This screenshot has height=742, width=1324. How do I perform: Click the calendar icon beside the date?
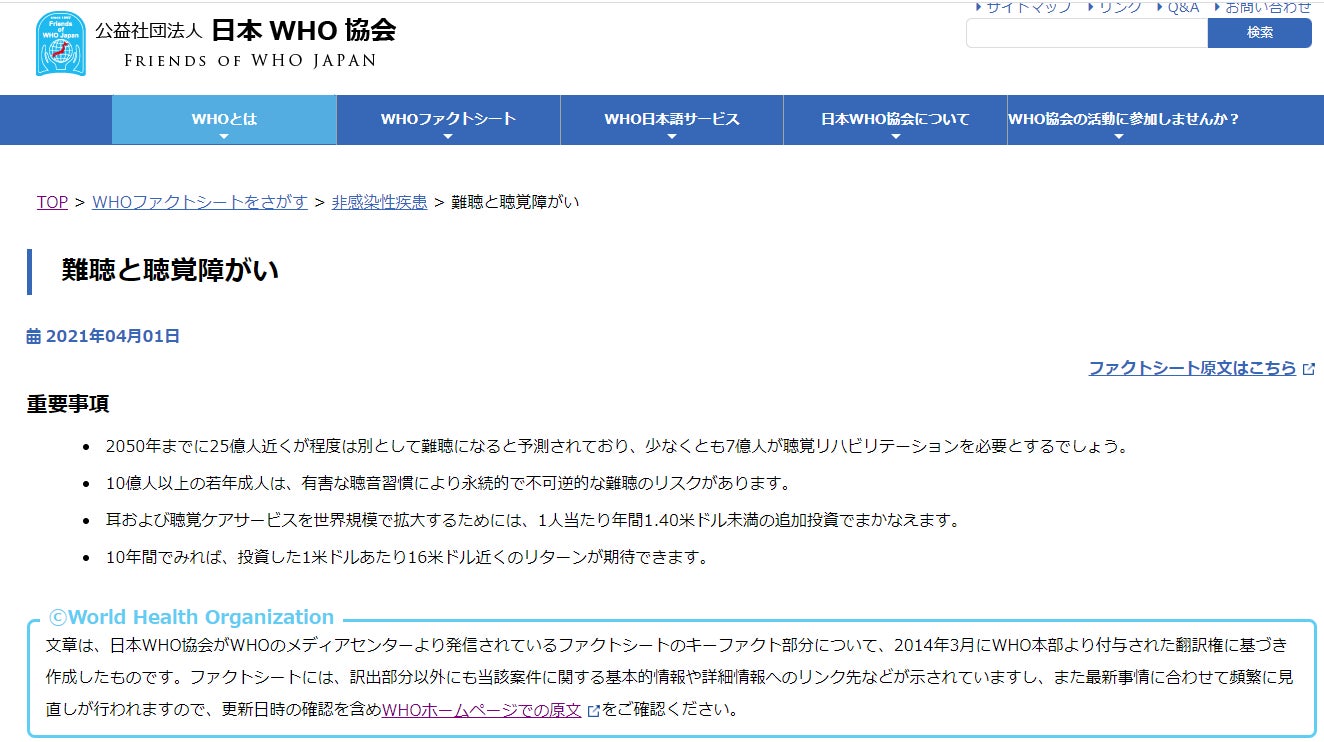point(33,337)
